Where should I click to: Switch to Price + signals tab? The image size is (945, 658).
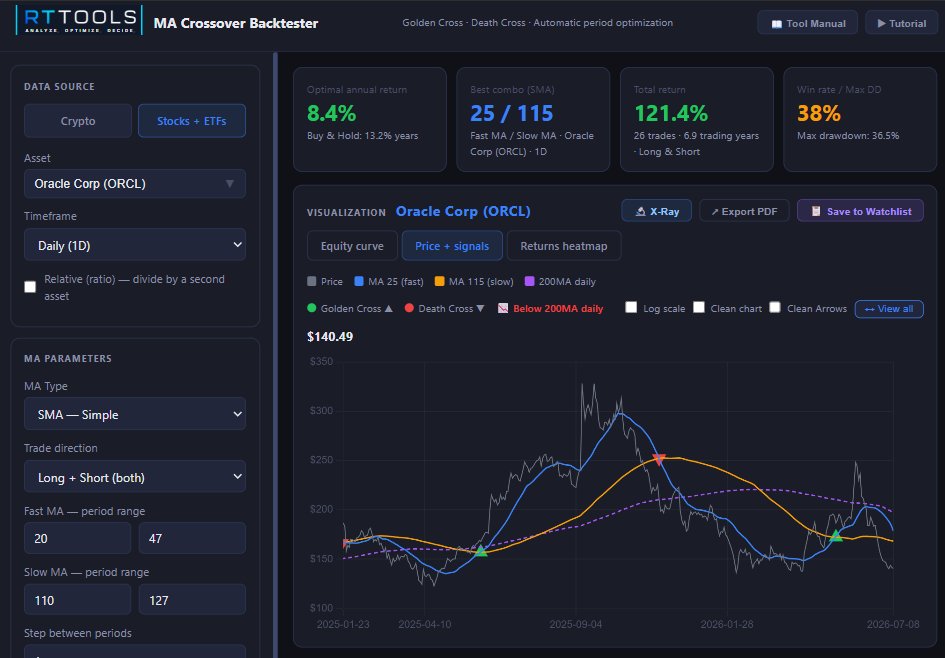pos(452,246)
